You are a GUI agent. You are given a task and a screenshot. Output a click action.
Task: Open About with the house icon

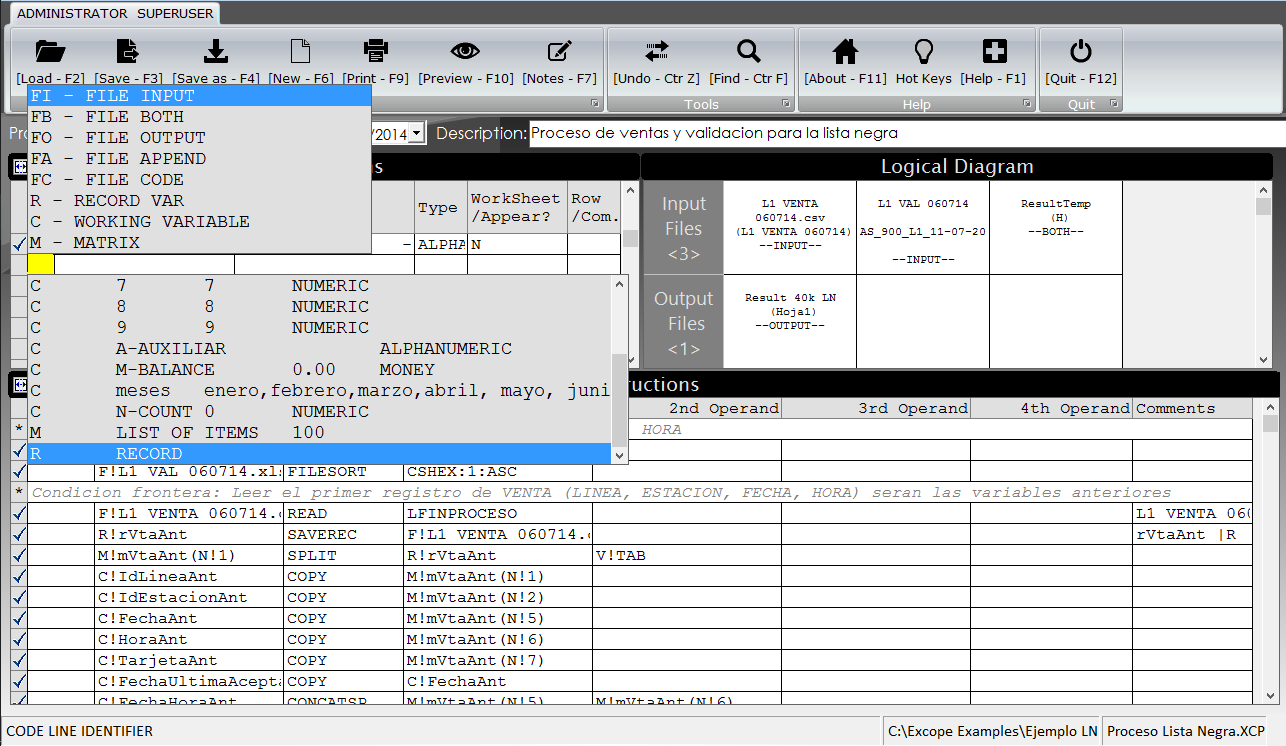(846, 51)
